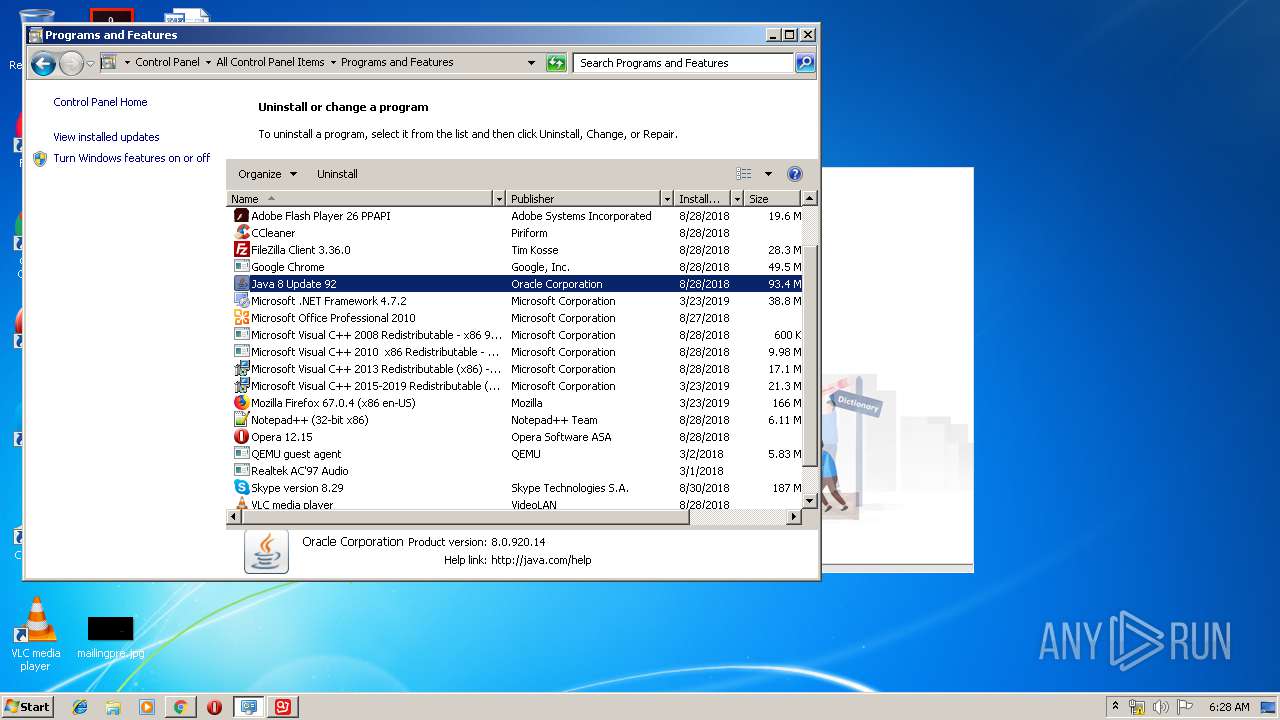This screenshot has width=1280, height=720.
Task: Click the network tray icon
Action: pos(1137,707)
